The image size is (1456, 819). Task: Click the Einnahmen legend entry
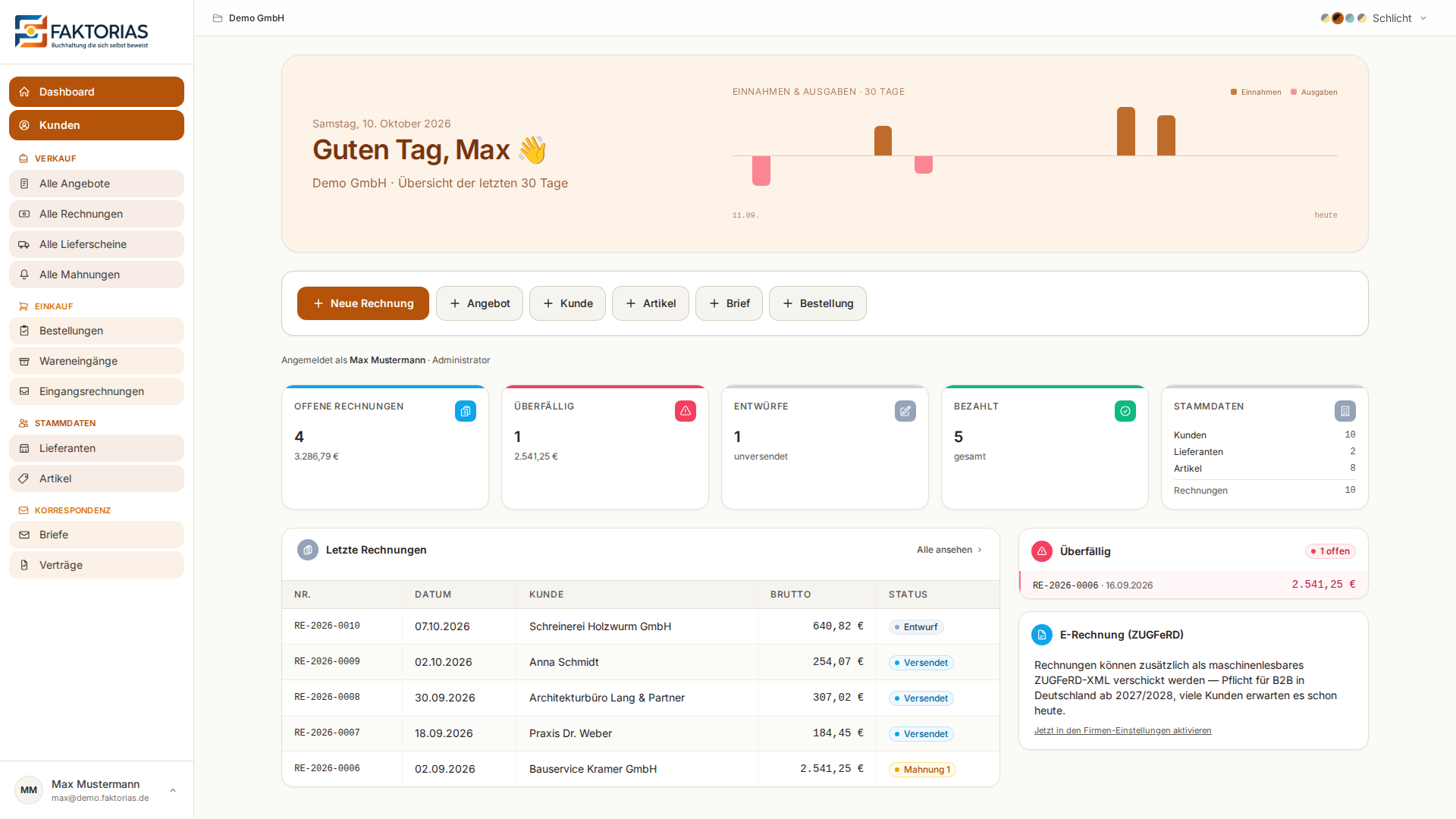pyautogui.click(x=1256, y=93)
